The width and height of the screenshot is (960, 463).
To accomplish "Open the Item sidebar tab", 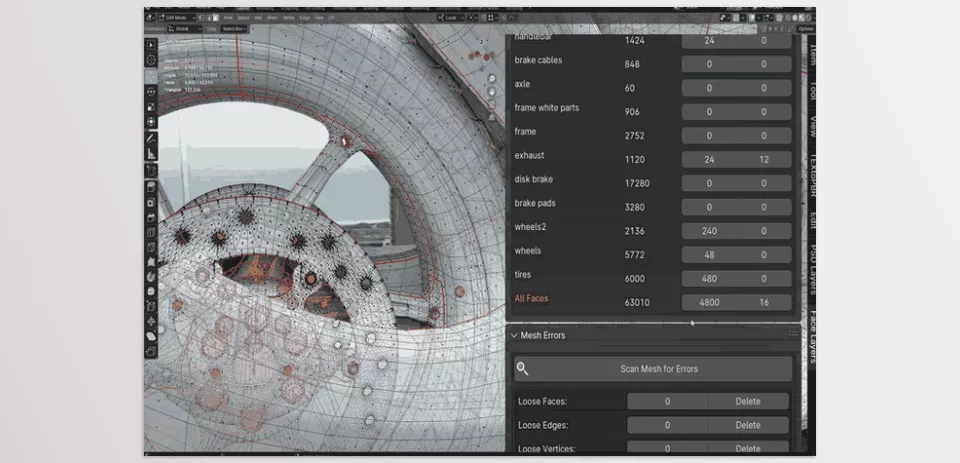I will [x=812, y=54].
